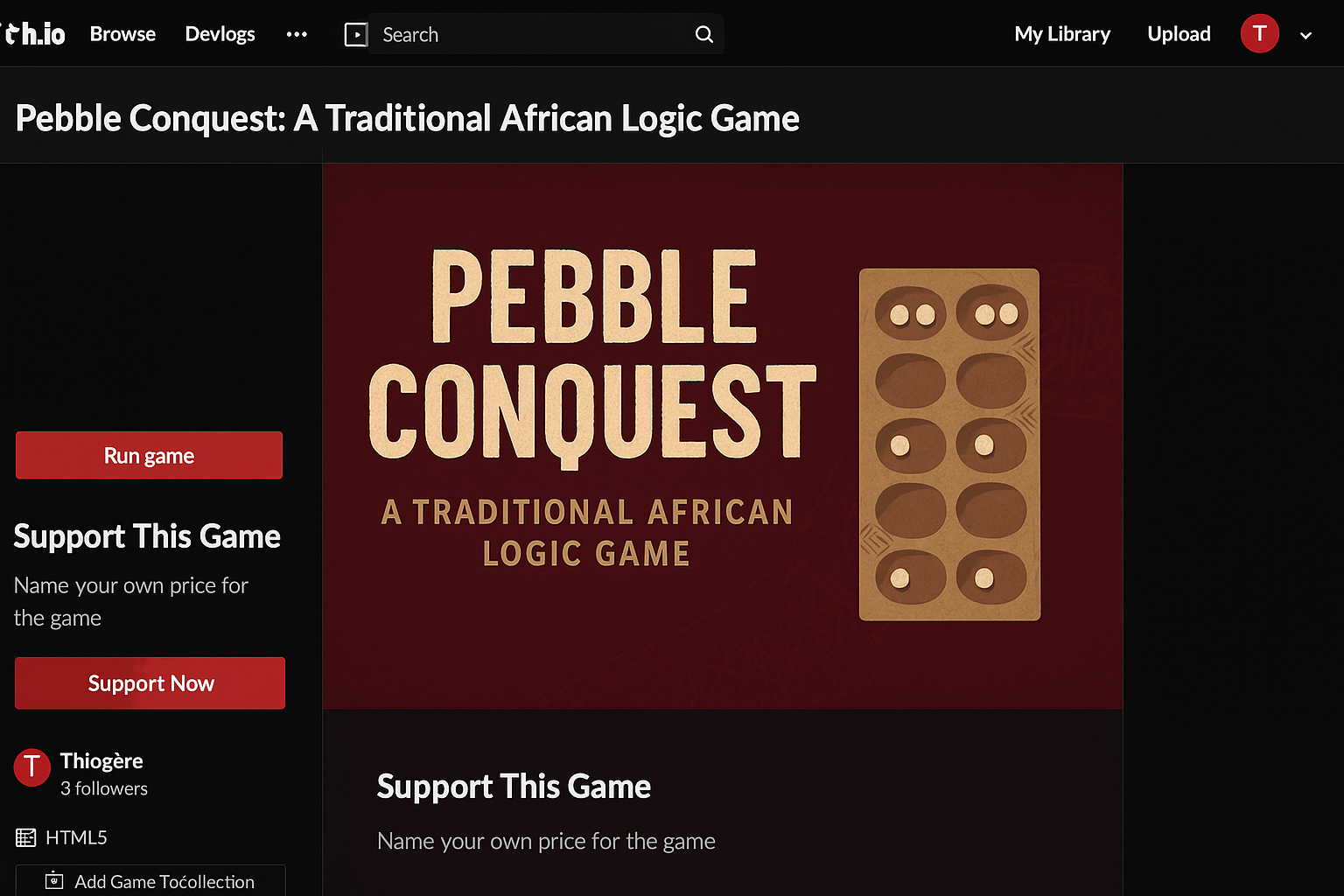Click the HTML5 platform icon
The width and height of the screenshot is (1344, 896).
pos(26,837)
